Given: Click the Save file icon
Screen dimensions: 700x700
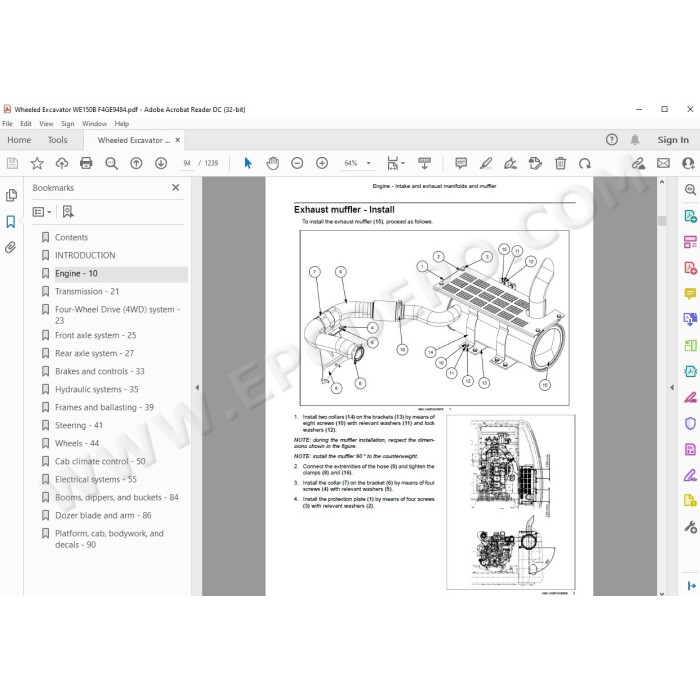Looking at the screenshot, I should point(12,163).
